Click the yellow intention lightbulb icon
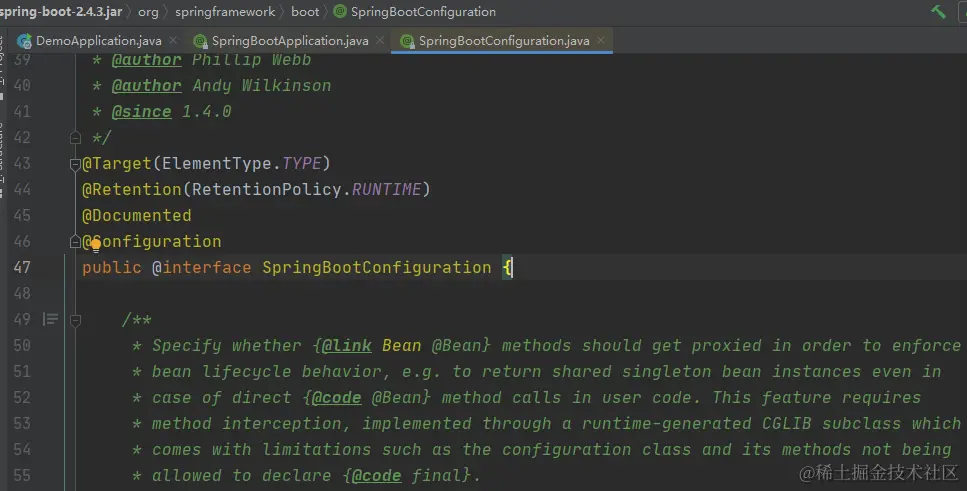Viewport: 967px width, 491px height. [x=96, y=246]
